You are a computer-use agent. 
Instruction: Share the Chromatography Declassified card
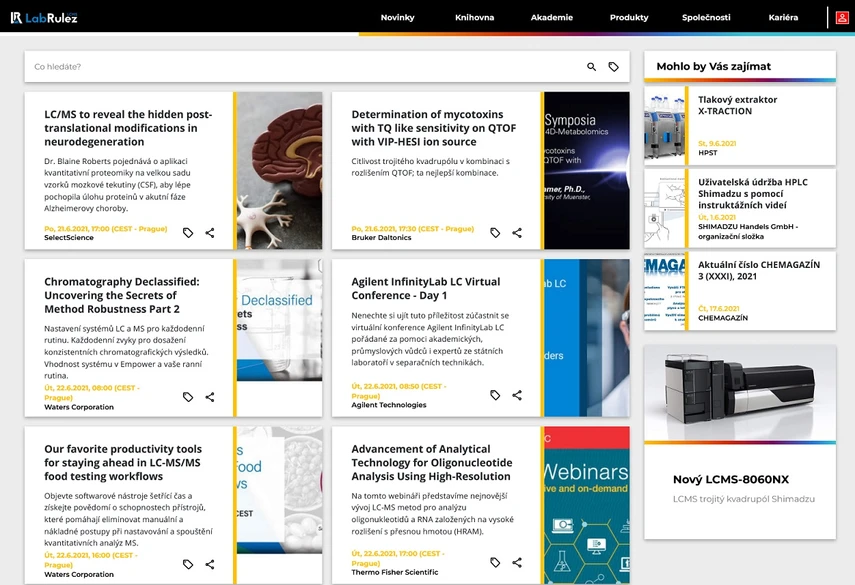(x=210, y=397)
